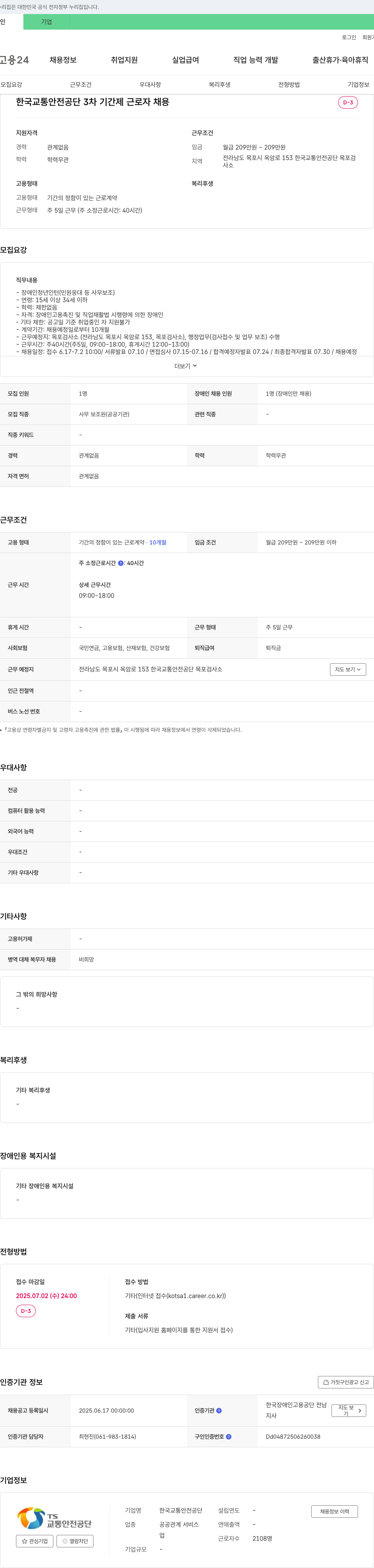The width and height of the screenshot is (374, 1568).
Task: Click the TS 교통안전공단 company logo
Action: click(x=54, y=1519)
